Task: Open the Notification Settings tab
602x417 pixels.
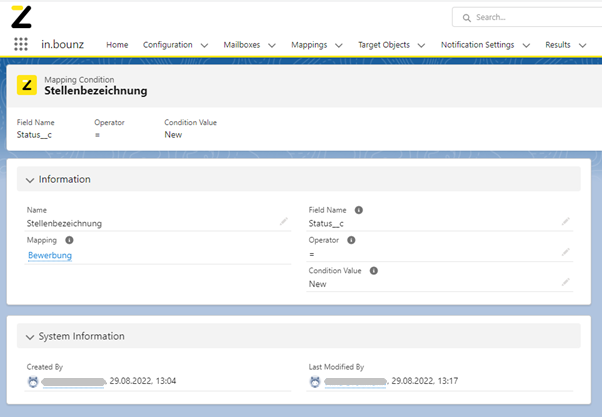Action: tap(477, 45)
